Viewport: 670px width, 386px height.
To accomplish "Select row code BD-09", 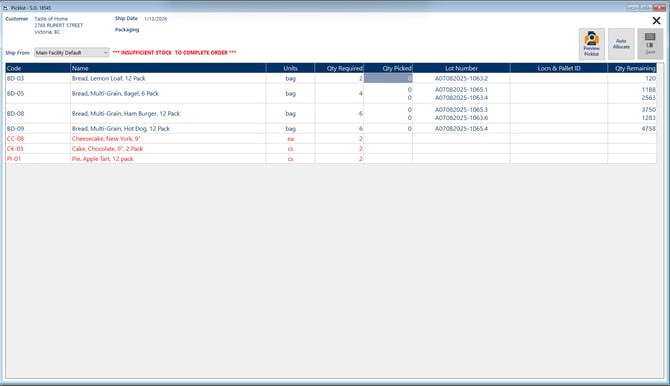I will click(x=15, y=128).
